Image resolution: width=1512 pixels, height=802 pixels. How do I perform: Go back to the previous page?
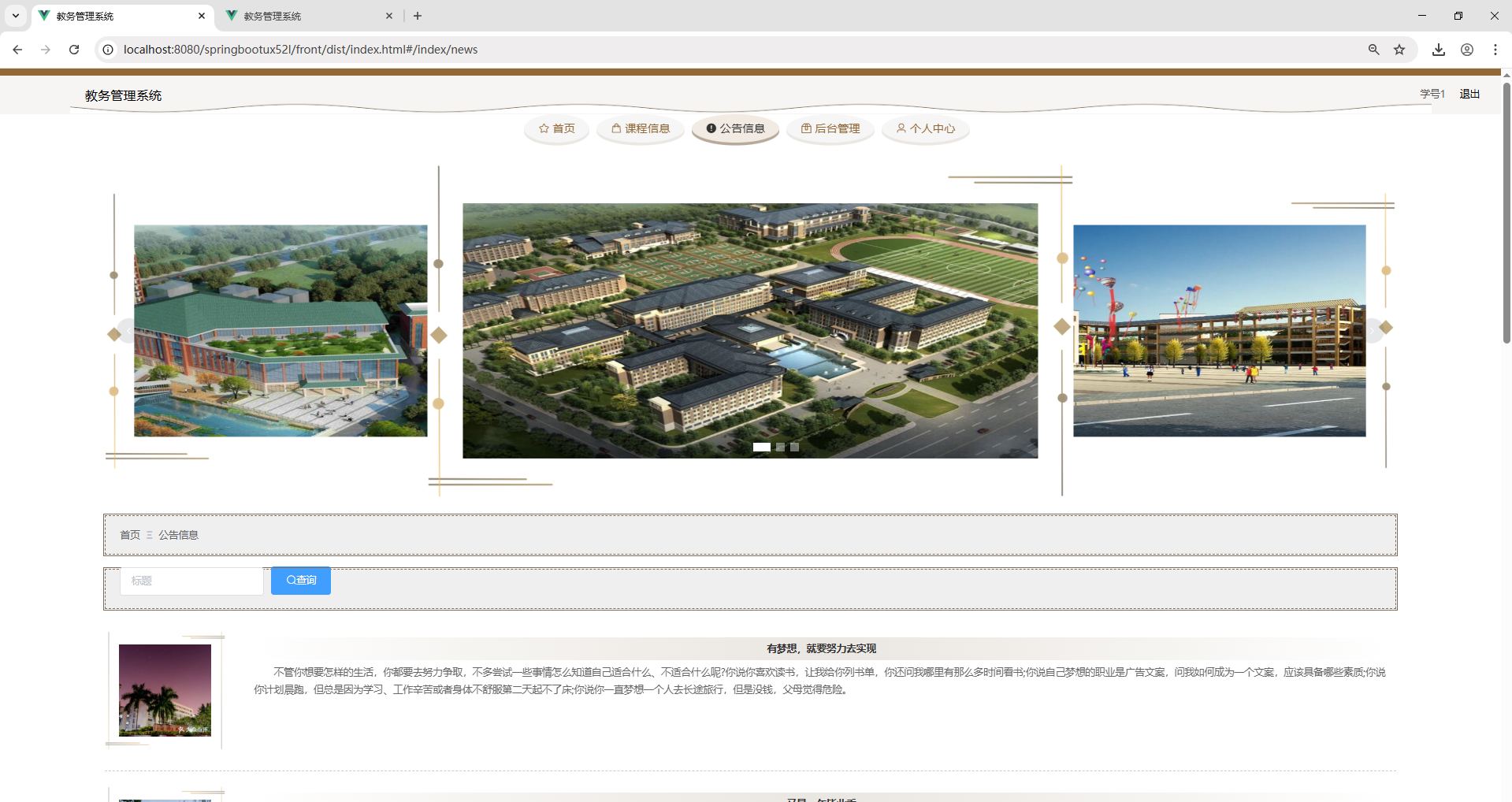[17, 50]
